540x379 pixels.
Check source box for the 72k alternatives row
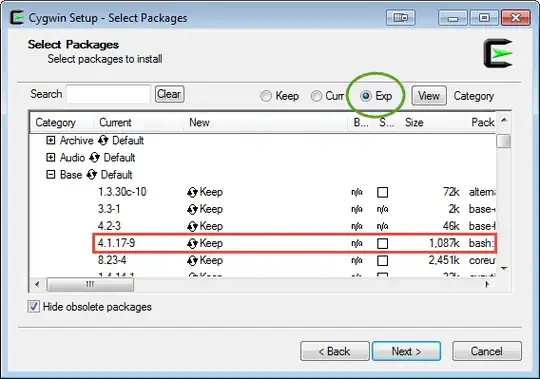383,192
